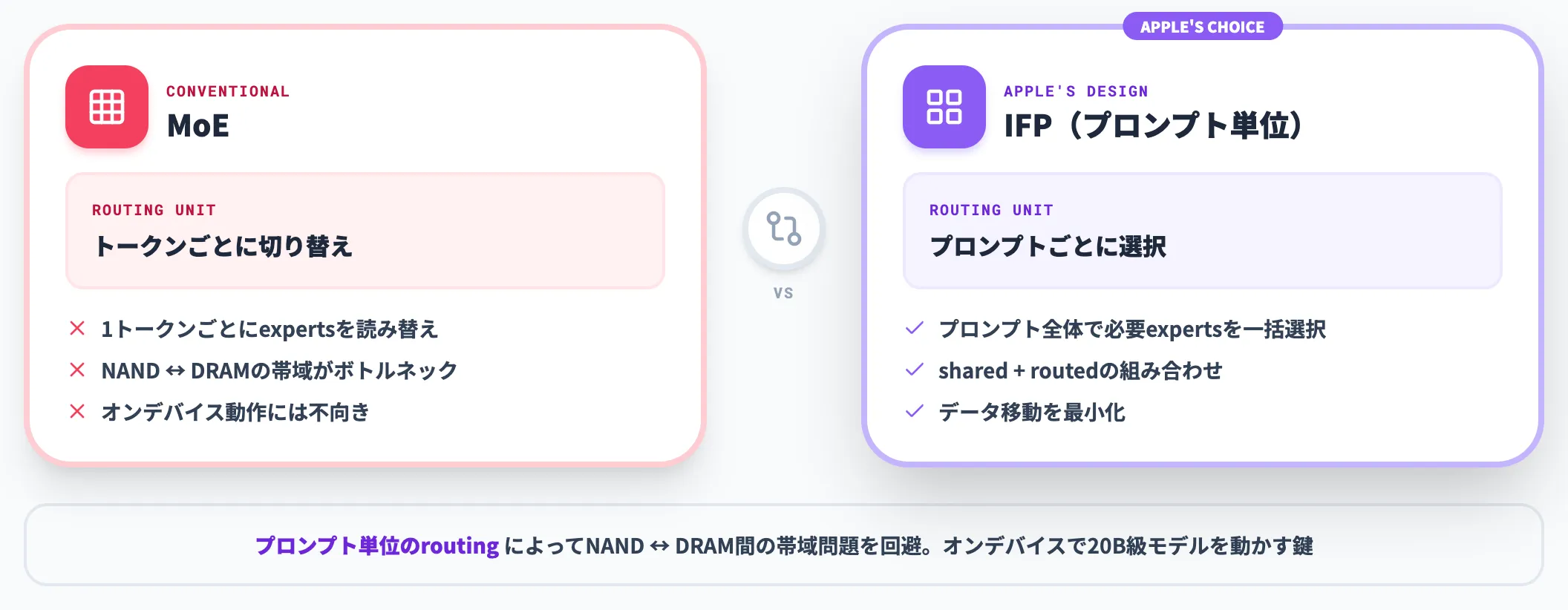Click the red MoE grid icon
Viewport: 1568px width, 610px height.
[107, 107]
